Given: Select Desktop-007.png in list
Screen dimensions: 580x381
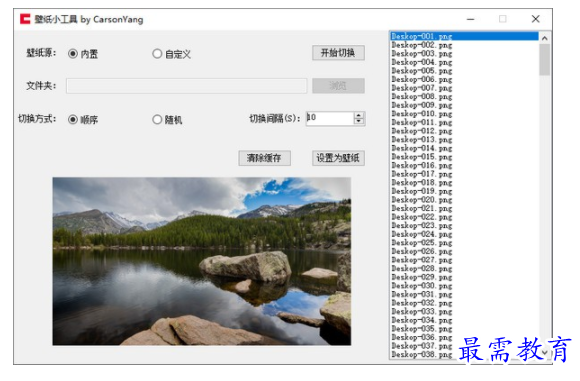Looking at the screenshot, I should pos(422,88).
